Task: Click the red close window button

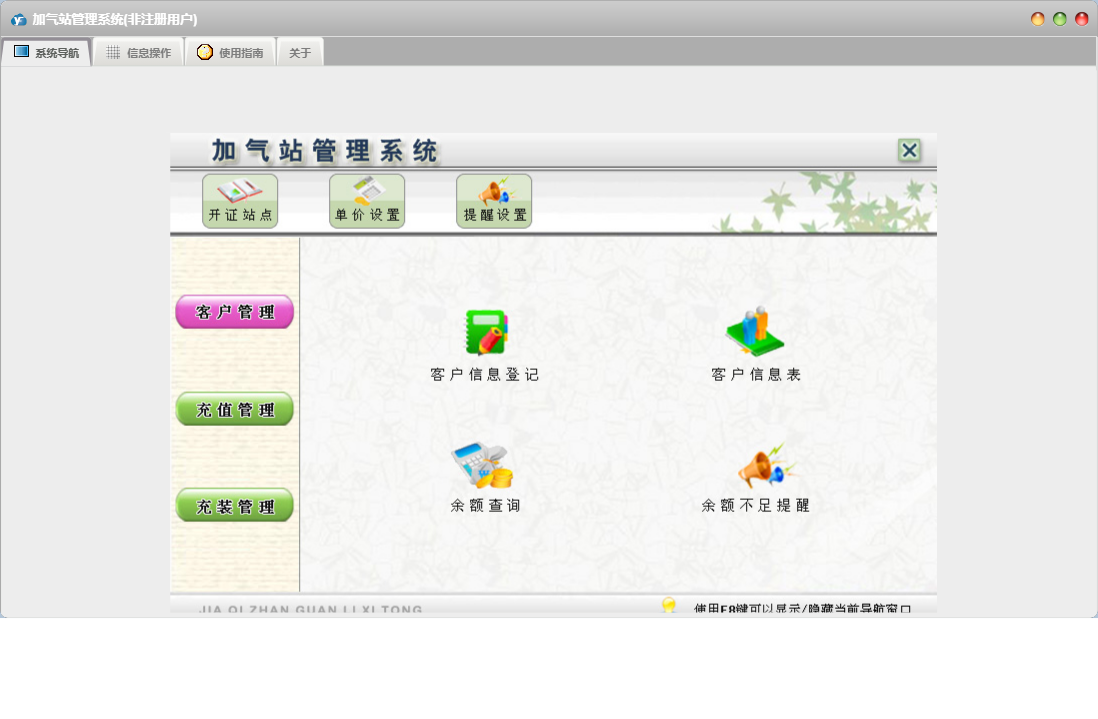Action: point(1082,19)
